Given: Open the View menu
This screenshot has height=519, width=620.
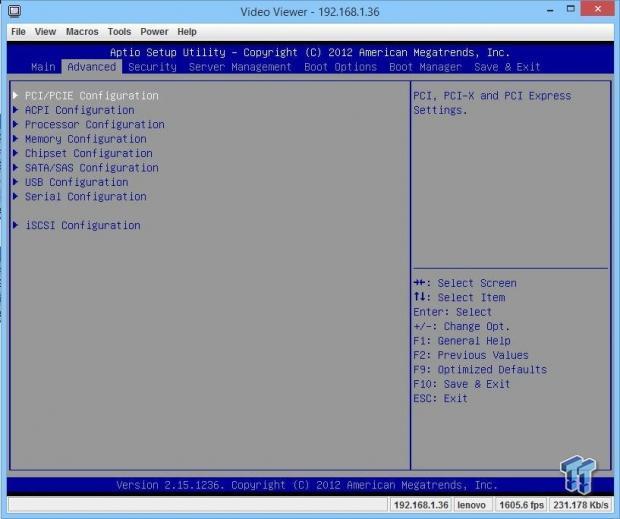Looking at the screenshot, I should click(x=45, y=32).
